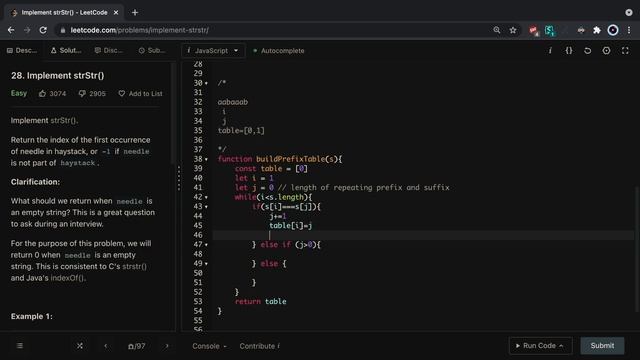The width and height of the screenshot is (640, 360).
Task: Open the Chrome profile avatar
Action: click(613, 30)
